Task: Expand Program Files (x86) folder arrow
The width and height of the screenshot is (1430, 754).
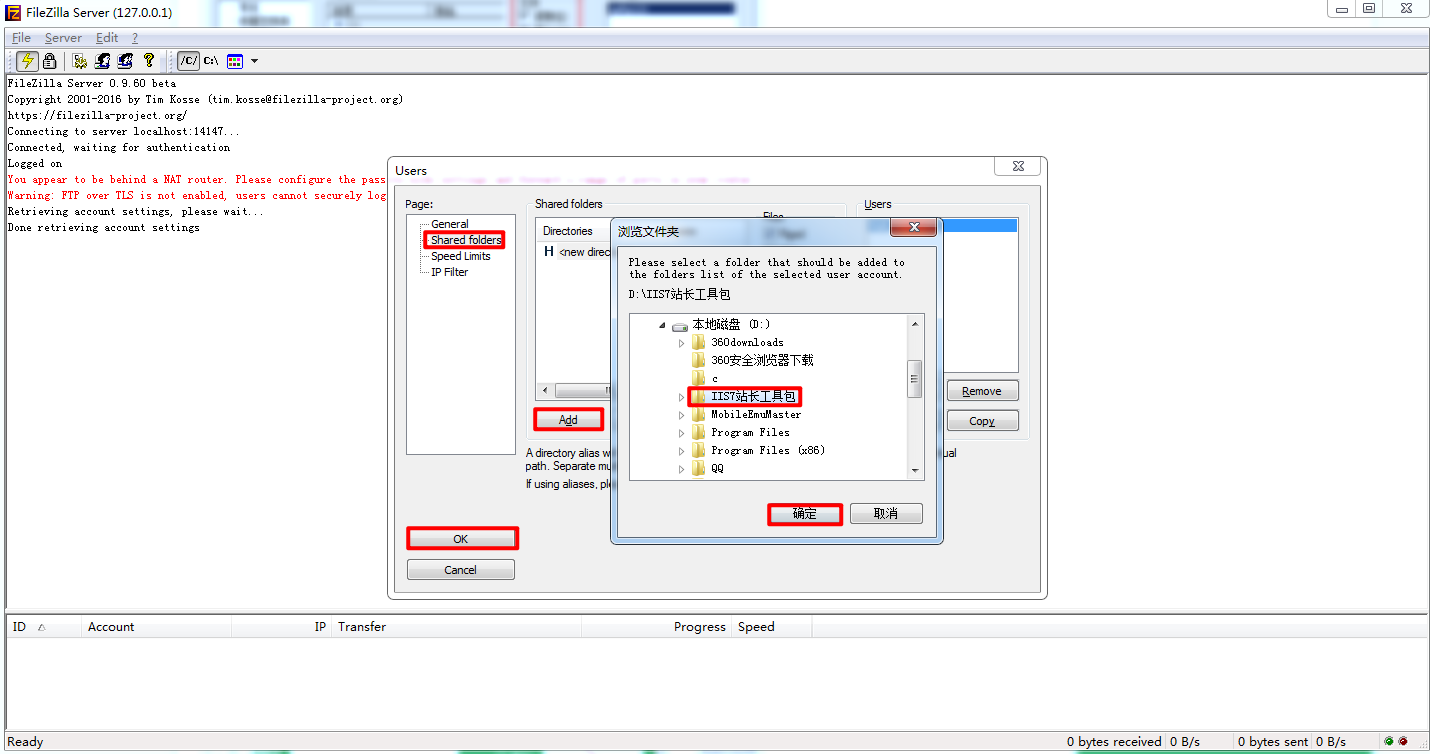Action: pyautogui.click(x=682, y=450)
